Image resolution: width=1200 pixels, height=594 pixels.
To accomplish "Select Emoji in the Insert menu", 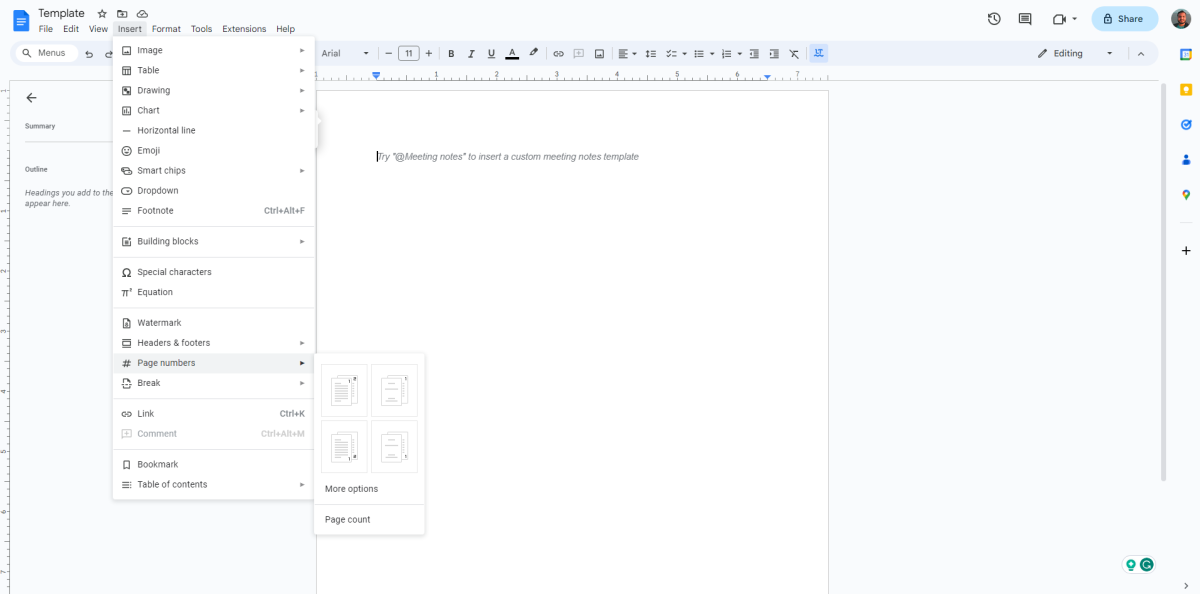I will (214, 150).
